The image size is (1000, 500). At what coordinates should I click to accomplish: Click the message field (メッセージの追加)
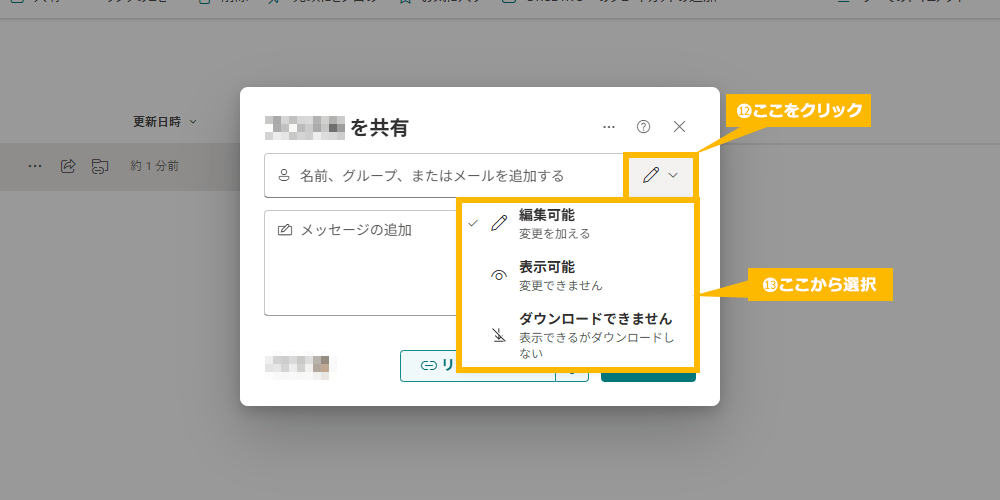tap(361, 263)
